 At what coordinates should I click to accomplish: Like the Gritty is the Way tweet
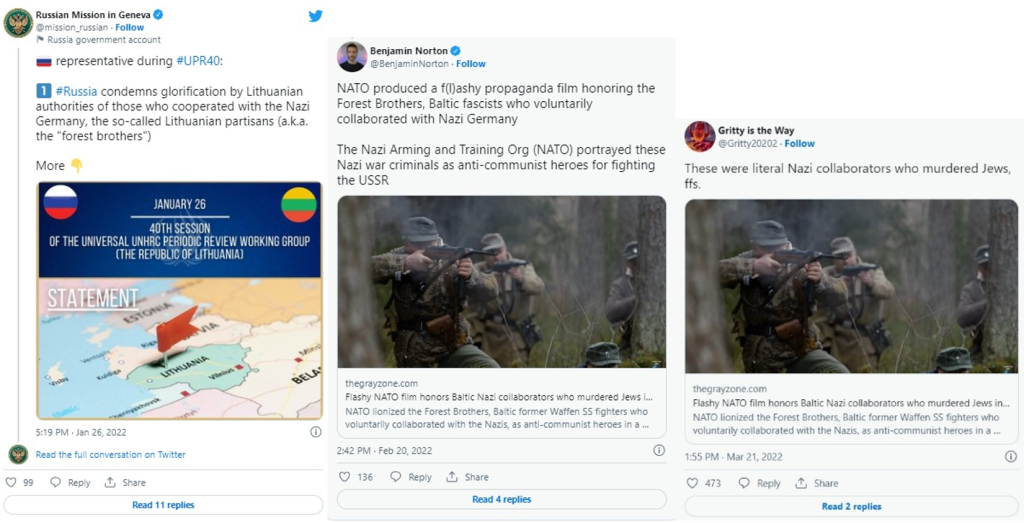692,483
